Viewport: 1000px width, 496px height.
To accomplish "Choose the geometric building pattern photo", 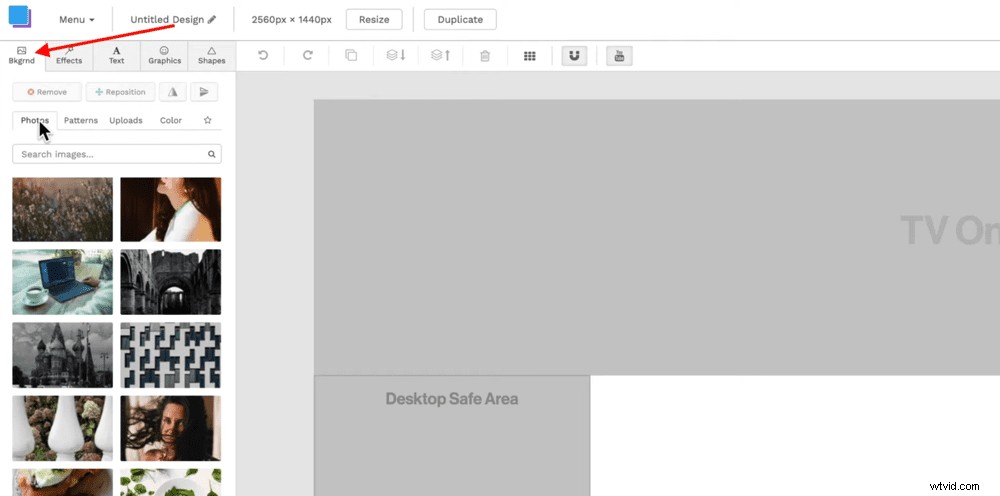I will pyautogui.click(x=171, y=355).
